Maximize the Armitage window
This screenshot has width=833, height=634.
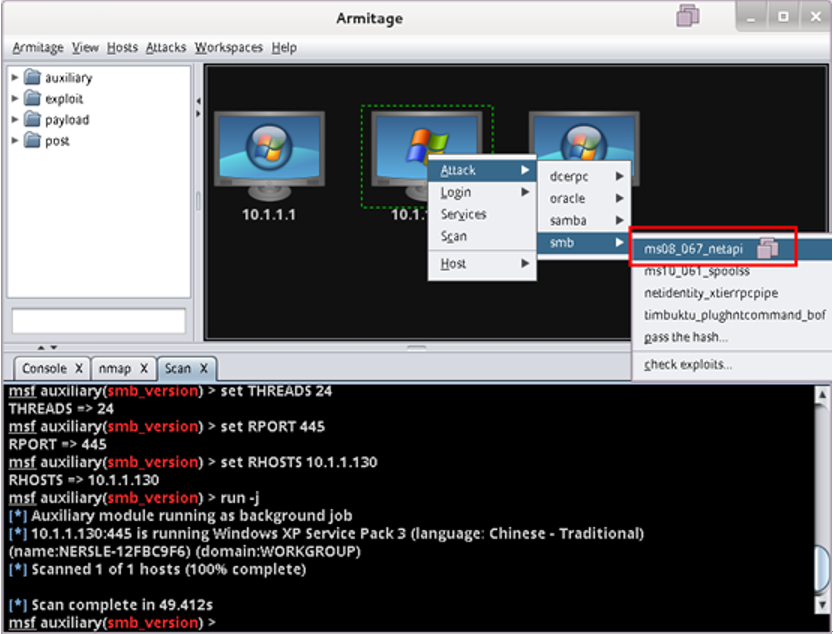point(783,17)
